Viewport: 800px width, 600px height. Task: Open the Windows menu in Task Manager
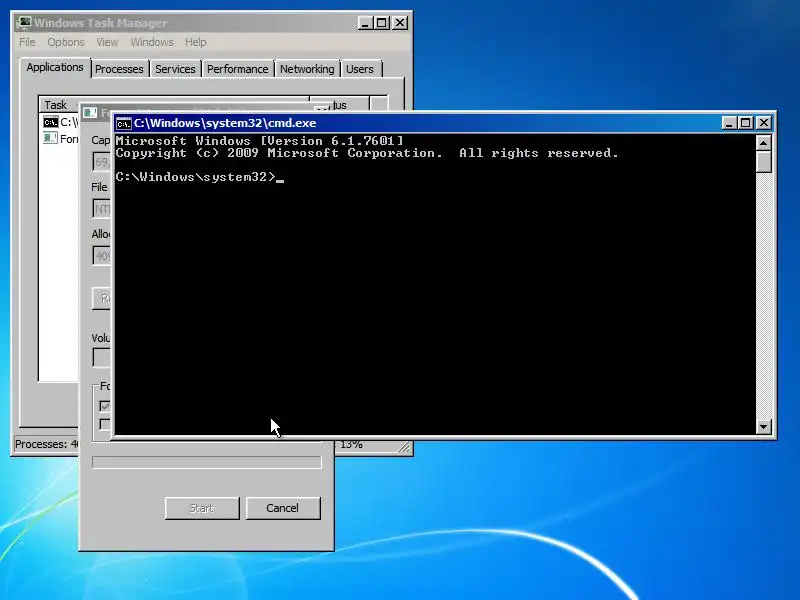(152, 42)
